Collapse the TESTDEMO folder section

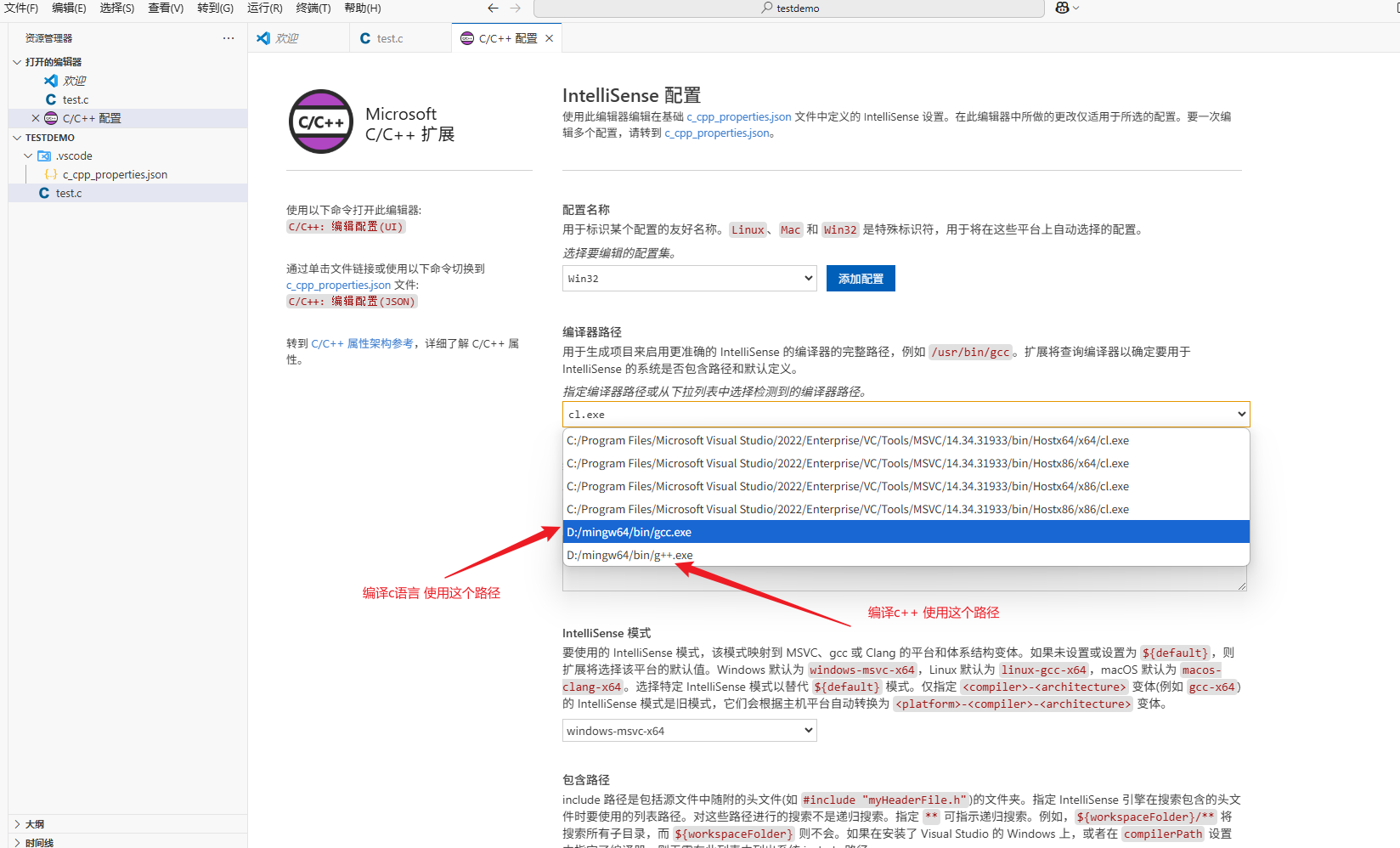(x=17, y=137)
